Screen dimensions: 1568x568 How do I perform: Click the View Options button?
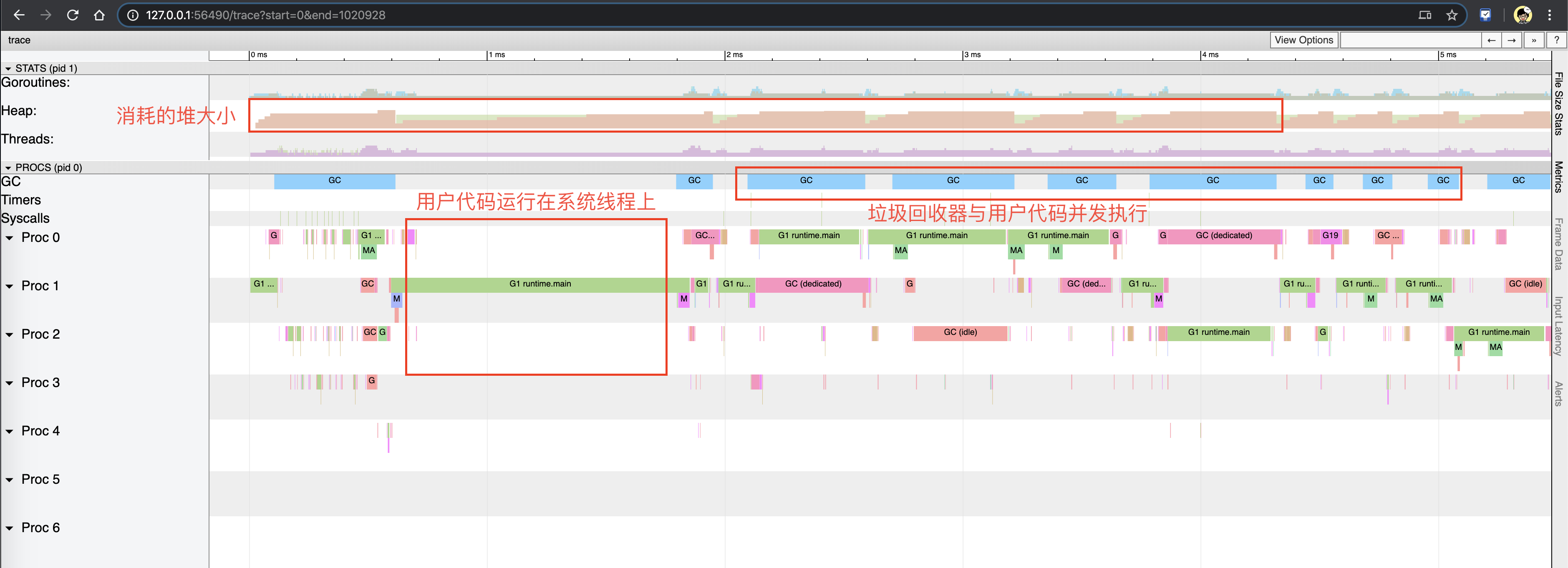(1304, 40)
